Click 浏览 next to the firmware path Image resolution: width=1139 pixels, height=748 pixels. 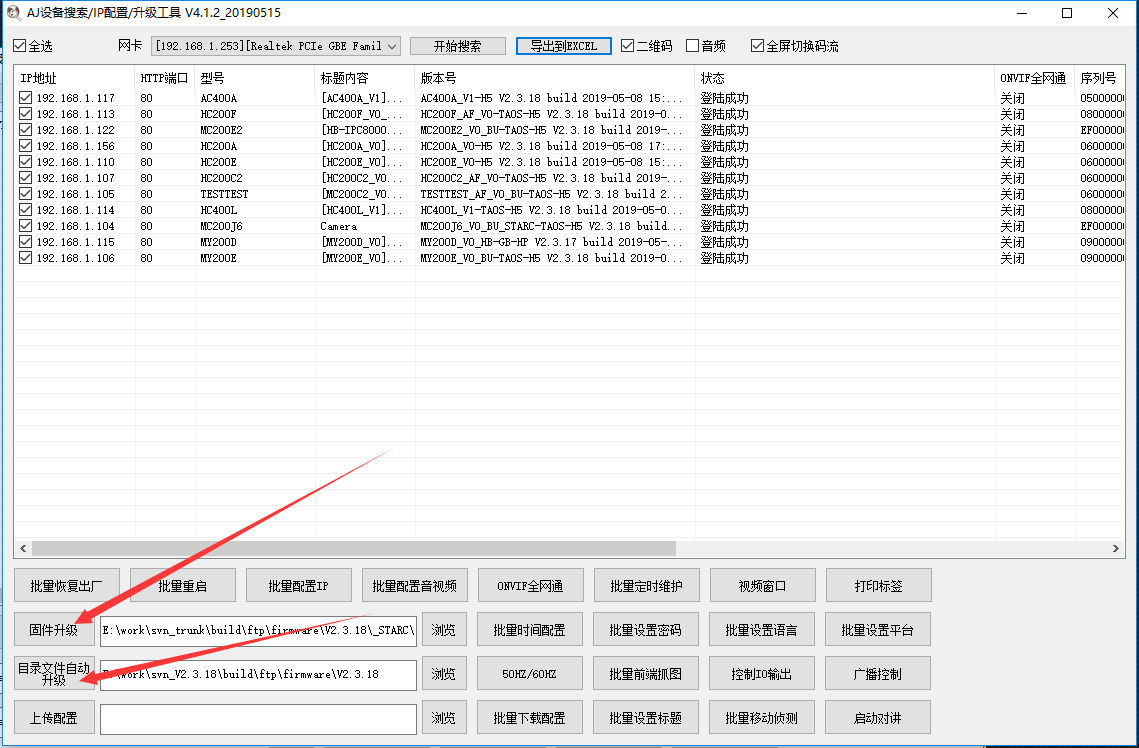pyautogui.click(x=444, y=629)
